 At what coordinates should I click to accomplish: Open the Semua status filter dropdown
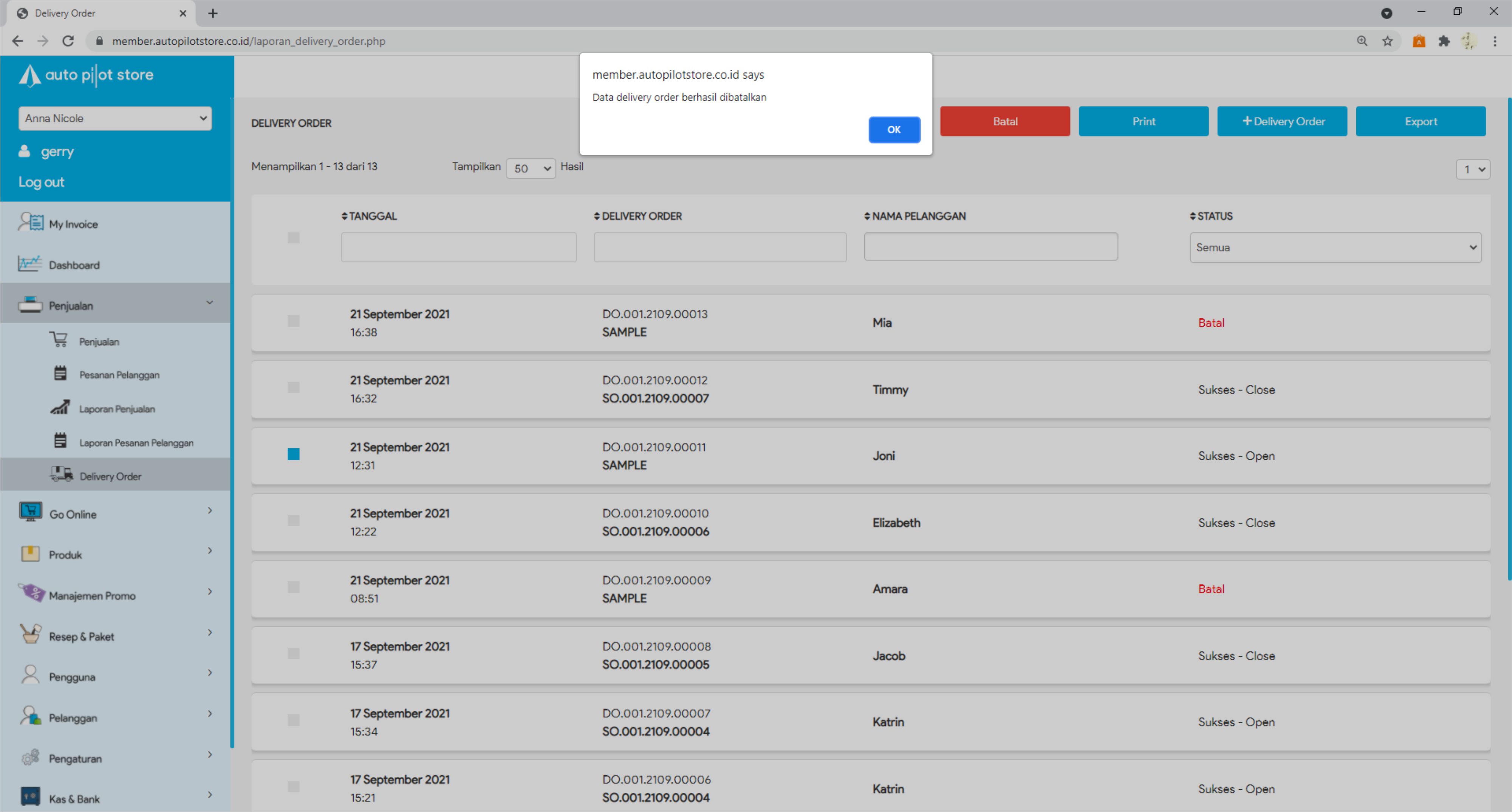pos(1335,247)
